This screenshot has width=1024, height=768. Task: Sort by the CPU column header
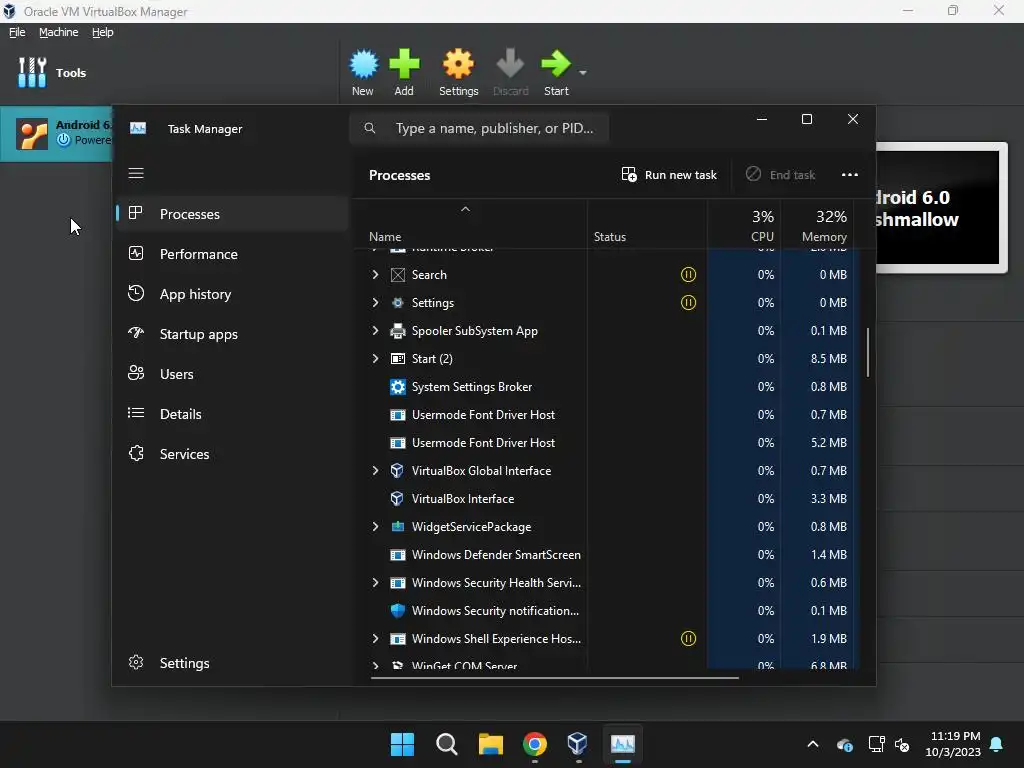744,224
